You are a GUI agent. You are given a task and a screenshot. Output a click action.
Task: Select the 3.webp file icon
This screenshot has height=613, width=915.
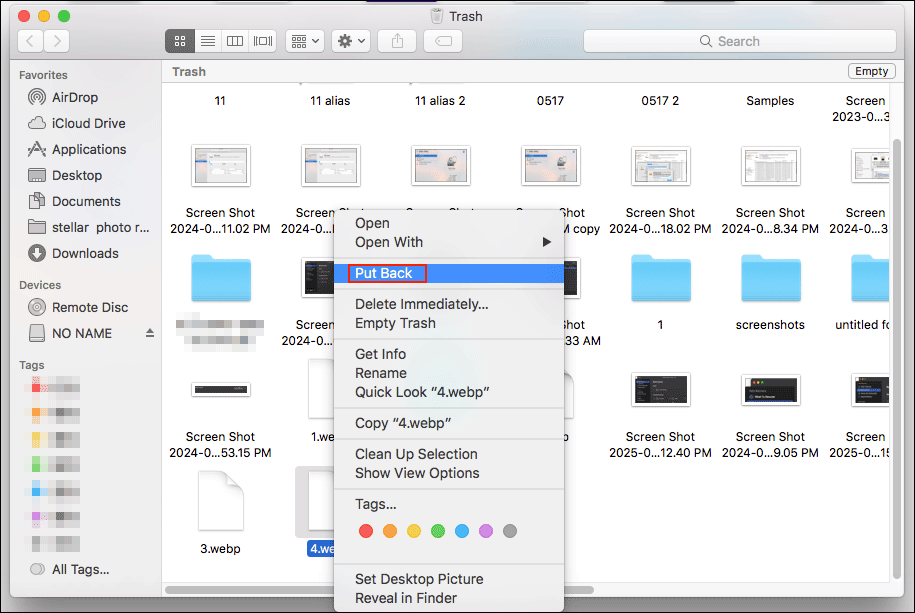(221, 501)
